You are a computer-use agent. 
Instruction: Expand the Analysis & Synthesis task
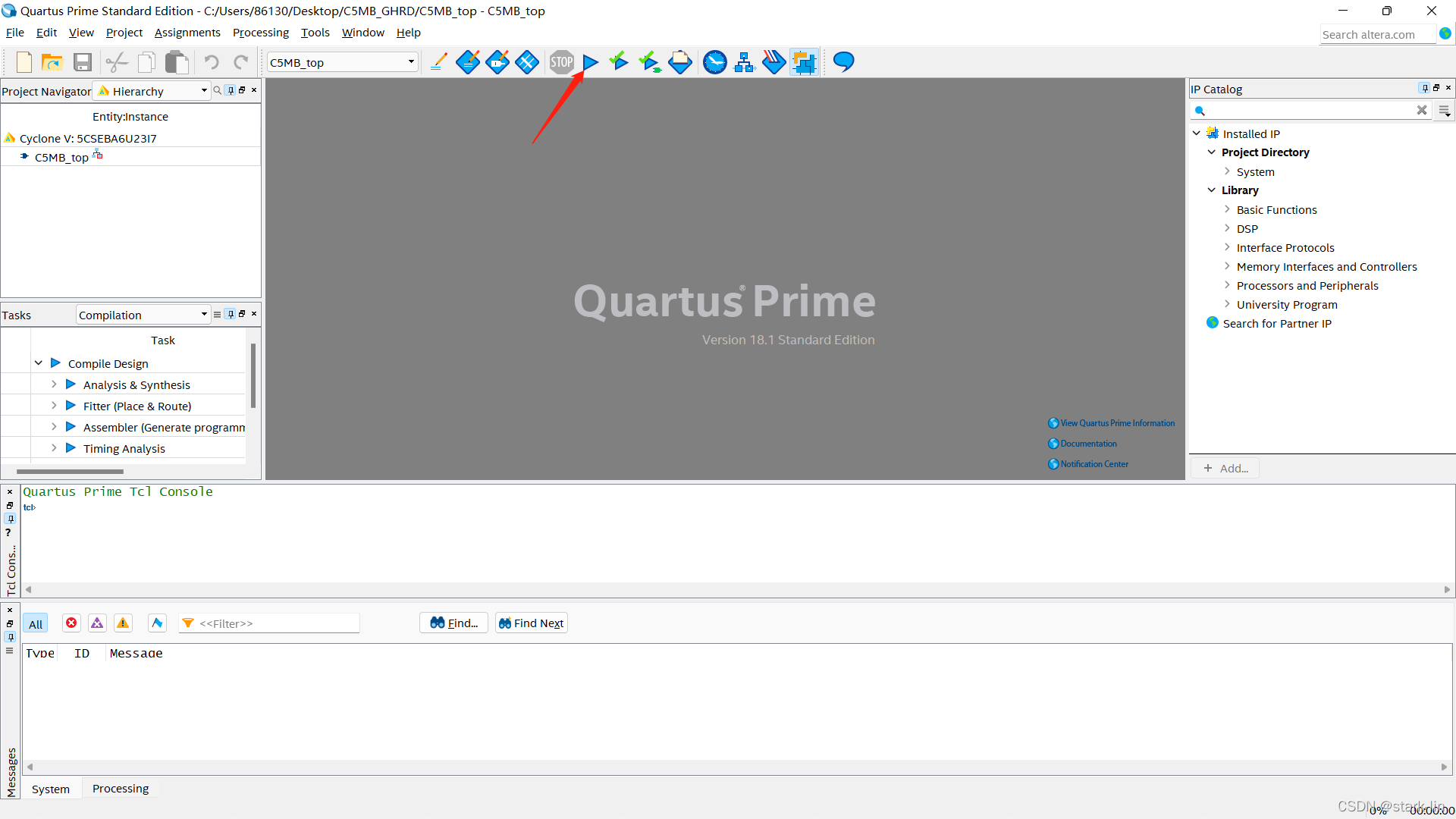54,384
